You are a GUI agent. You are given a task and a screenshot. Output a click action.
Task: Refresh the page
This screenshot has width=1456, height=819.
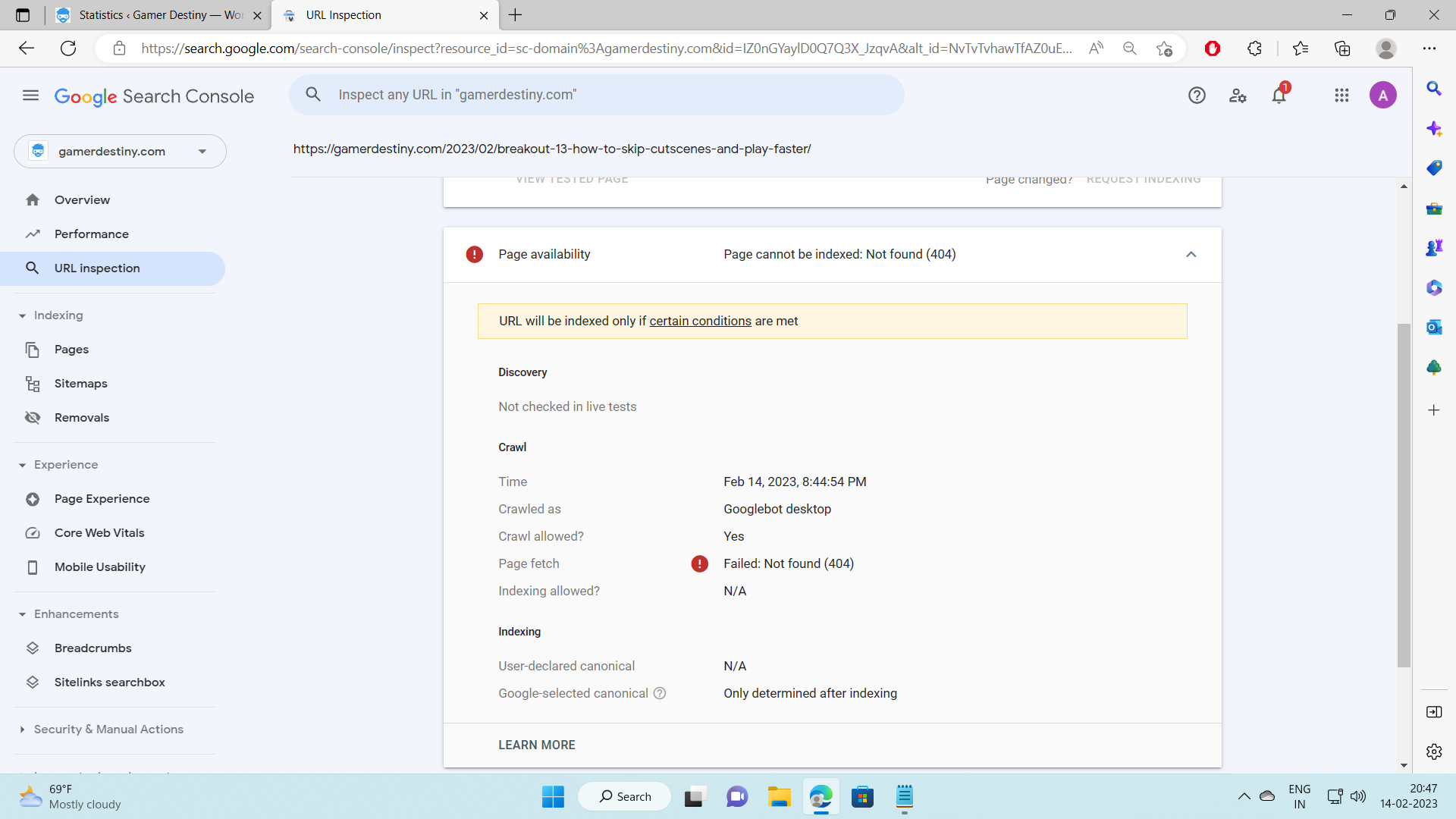click(x=68, y=49)
